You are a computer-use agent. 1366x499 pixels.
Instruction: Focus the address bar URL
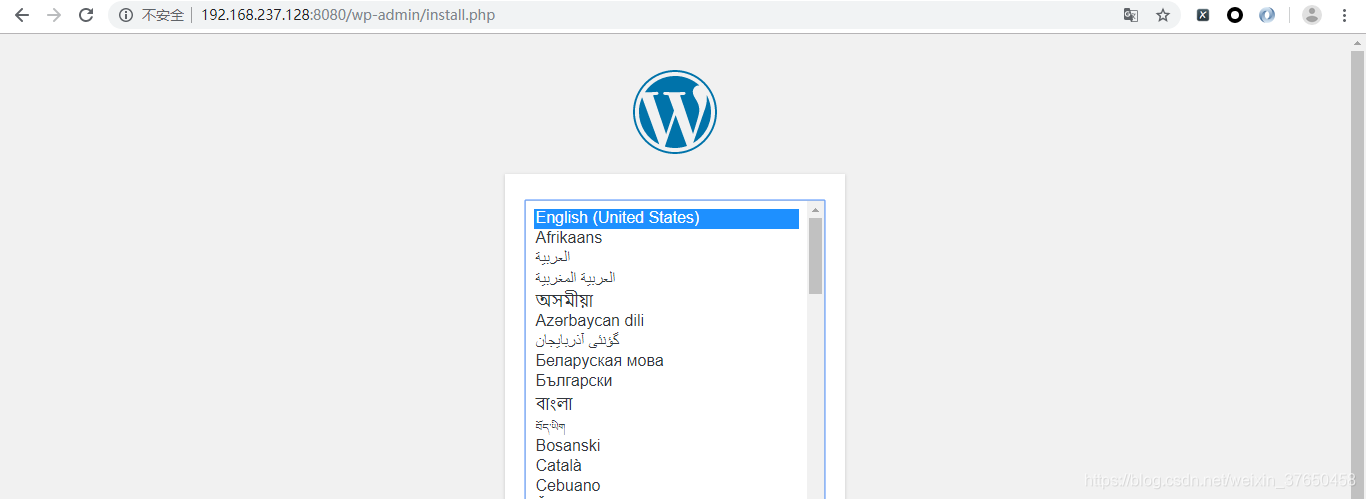click(348, 15)
